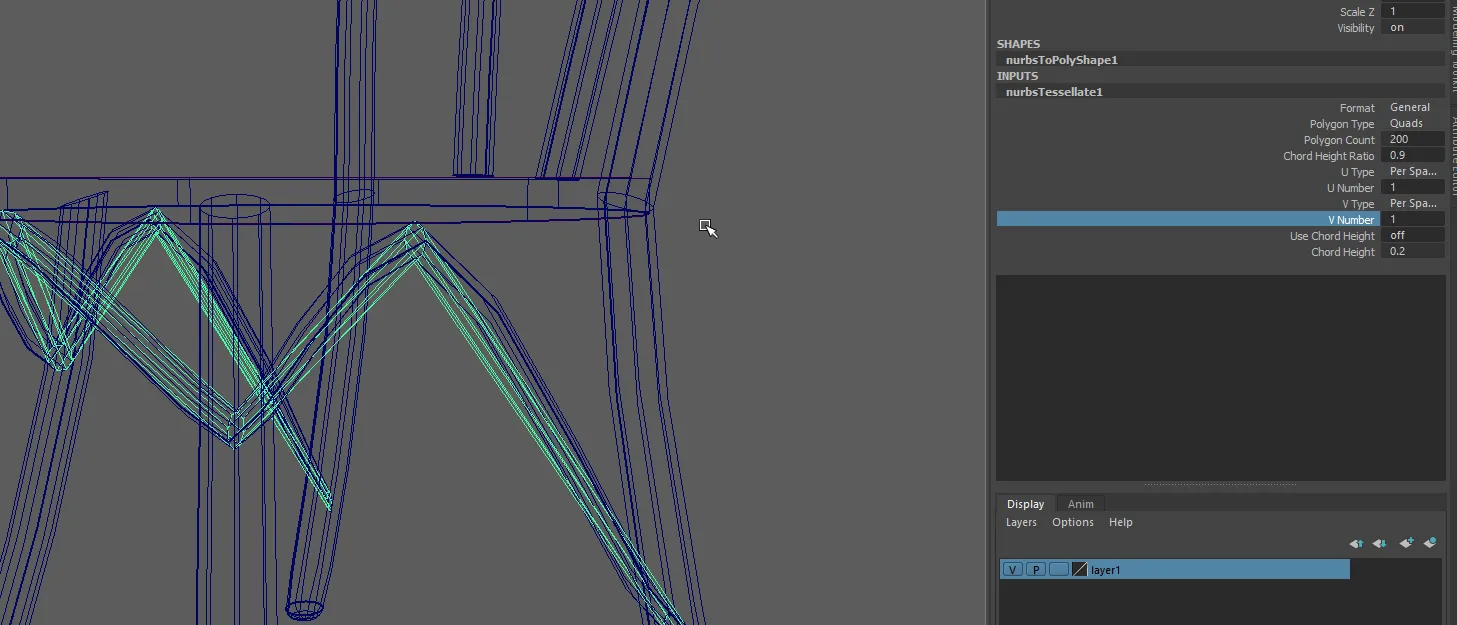Create layer from selected objects
Screen dimensions: 1457x625
[1430, 543]
